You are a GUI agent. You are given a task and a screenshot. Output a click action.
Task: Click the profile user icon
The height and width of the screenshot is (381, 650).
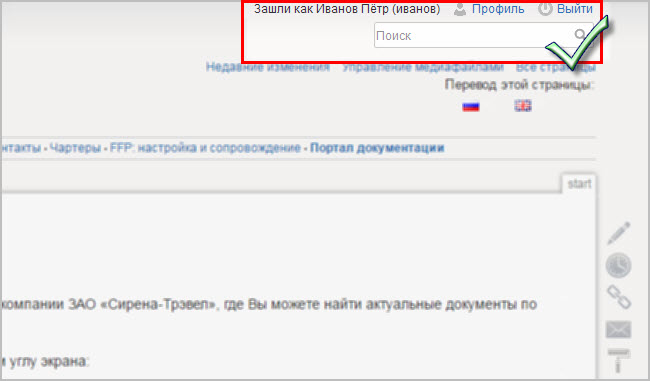click(x=460, y=9)
